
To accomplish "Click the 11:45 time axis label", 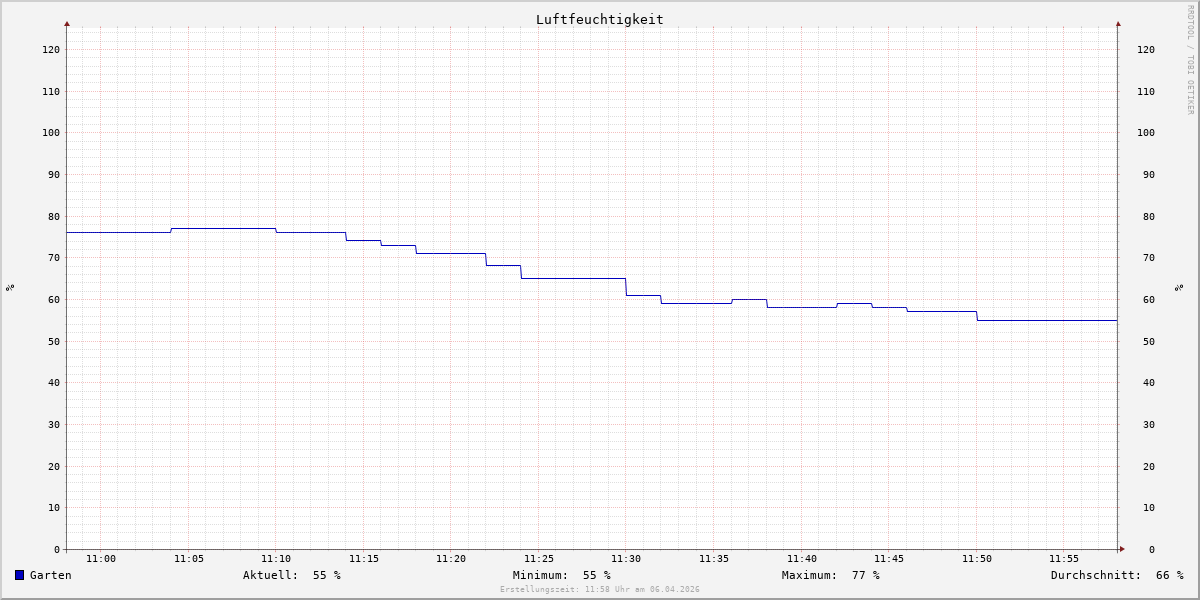I will [x=889, y=559].
